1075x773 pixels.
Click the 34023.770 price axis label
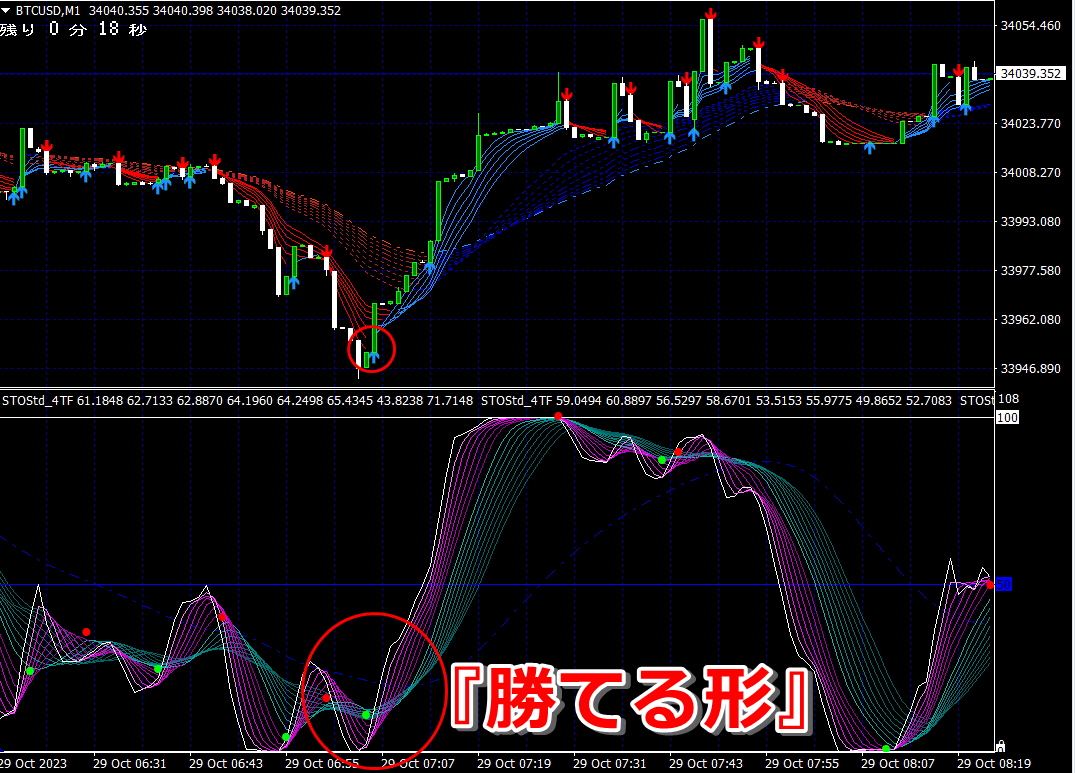point(1030,123)
